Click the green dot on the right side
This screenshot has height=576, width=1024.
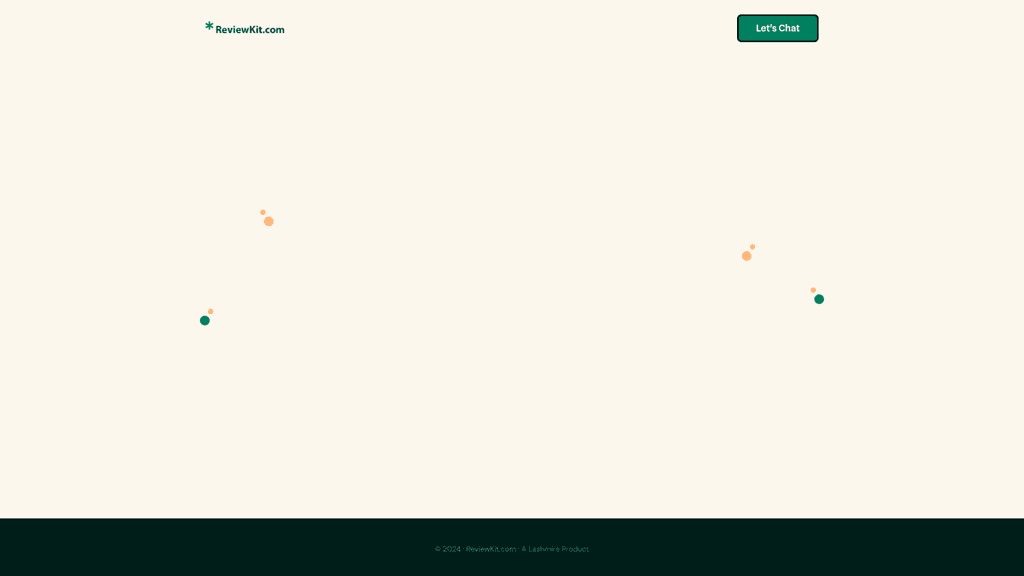819,299
